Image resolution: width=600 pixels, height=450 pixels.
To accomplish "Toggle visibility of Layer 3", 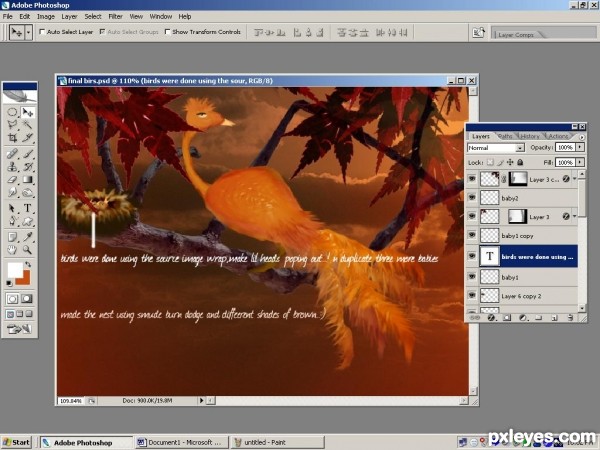I will point(472,217).
